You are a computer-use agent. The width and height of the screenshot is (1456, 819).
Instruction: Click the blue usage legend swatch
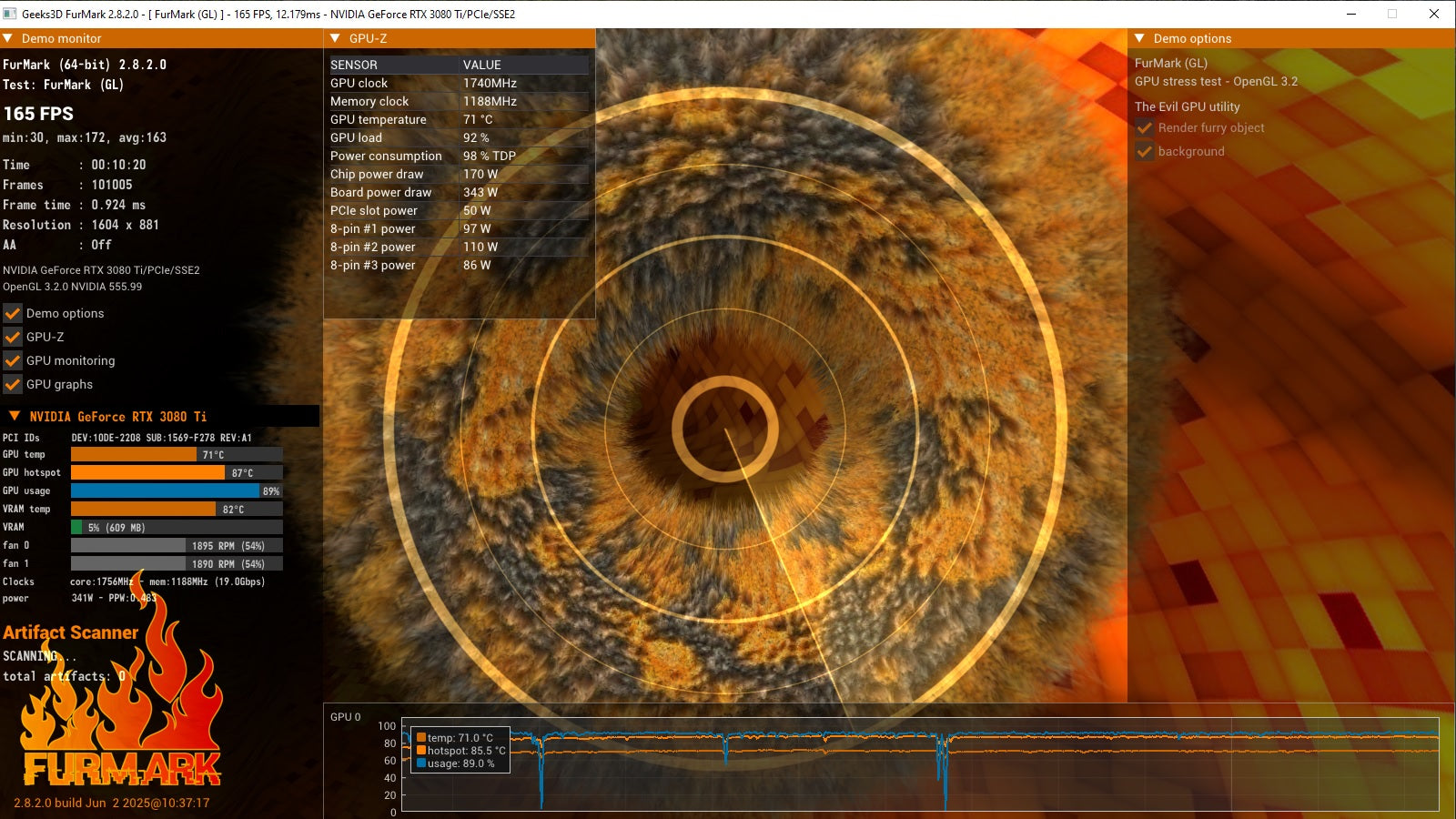[x=421, y=763]
